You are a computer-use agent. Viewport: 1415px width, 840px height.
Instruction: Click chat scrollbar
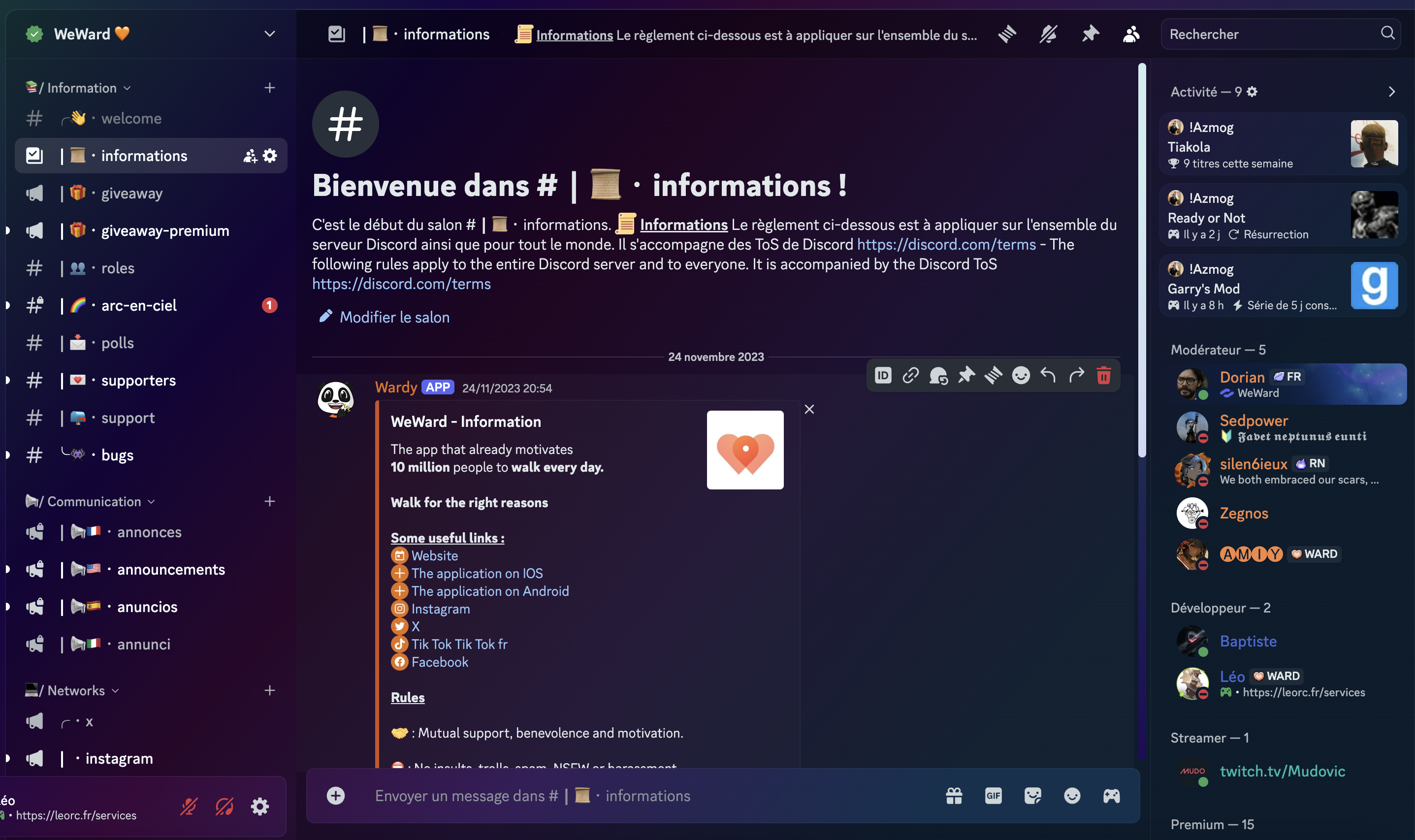pyautogui.click(x=1142, y=260)
